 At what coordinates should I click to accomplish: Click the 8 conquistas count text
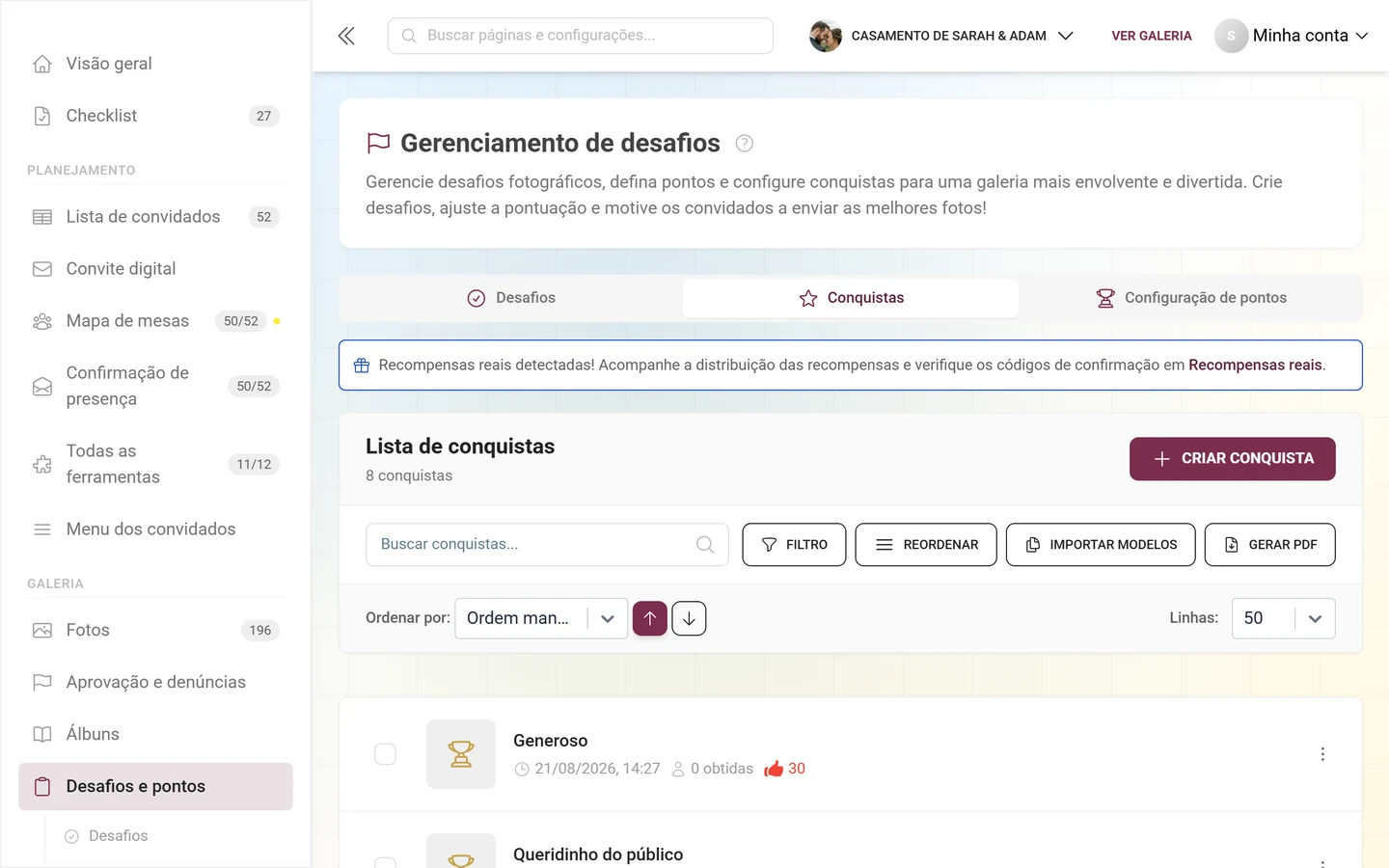coord(409,475)
